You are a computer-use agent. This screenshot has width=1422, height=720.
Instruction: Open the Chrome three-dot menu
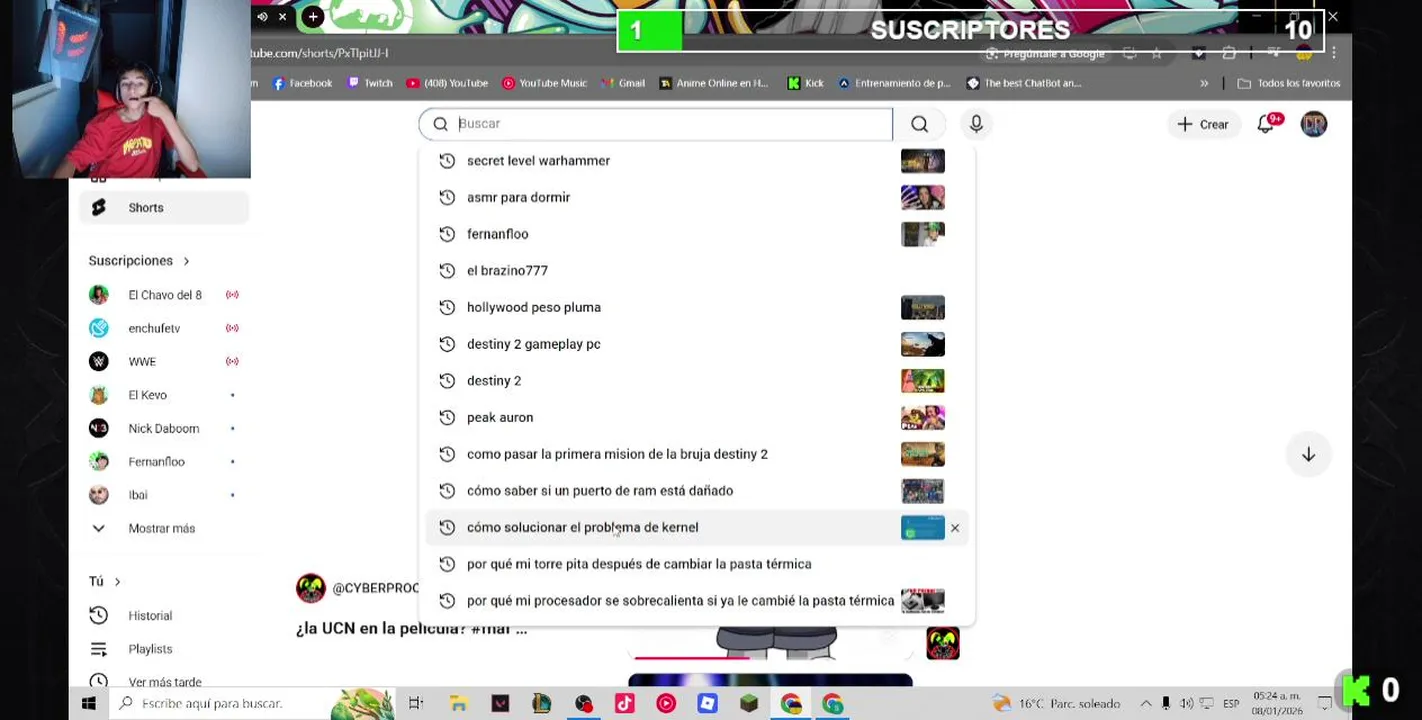pos(1333,53)
